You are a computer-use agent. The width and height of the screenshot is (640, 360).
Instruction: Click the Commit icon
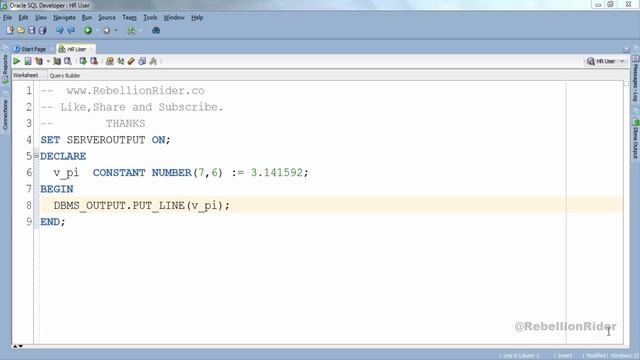pyautogui.click(x=83, y=61)
